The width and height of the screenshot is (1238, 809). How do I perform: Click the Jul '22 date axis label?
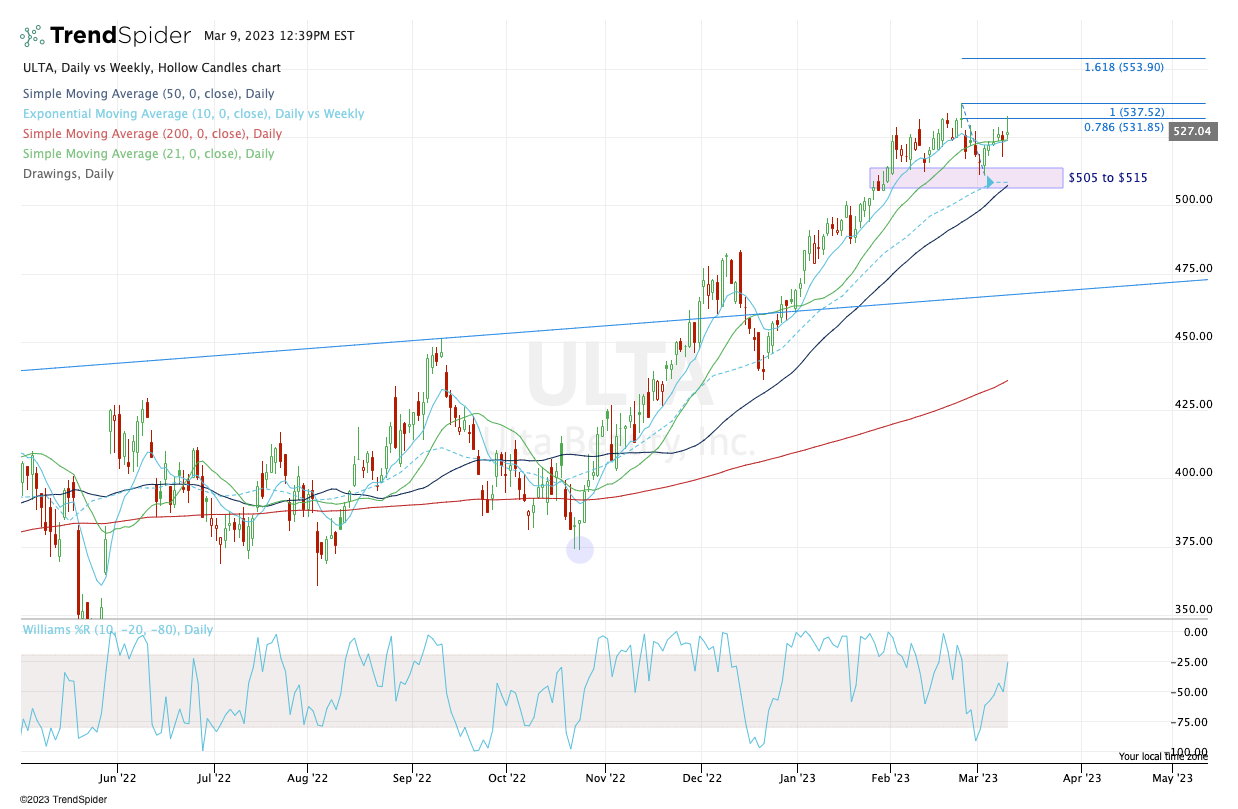213,776
